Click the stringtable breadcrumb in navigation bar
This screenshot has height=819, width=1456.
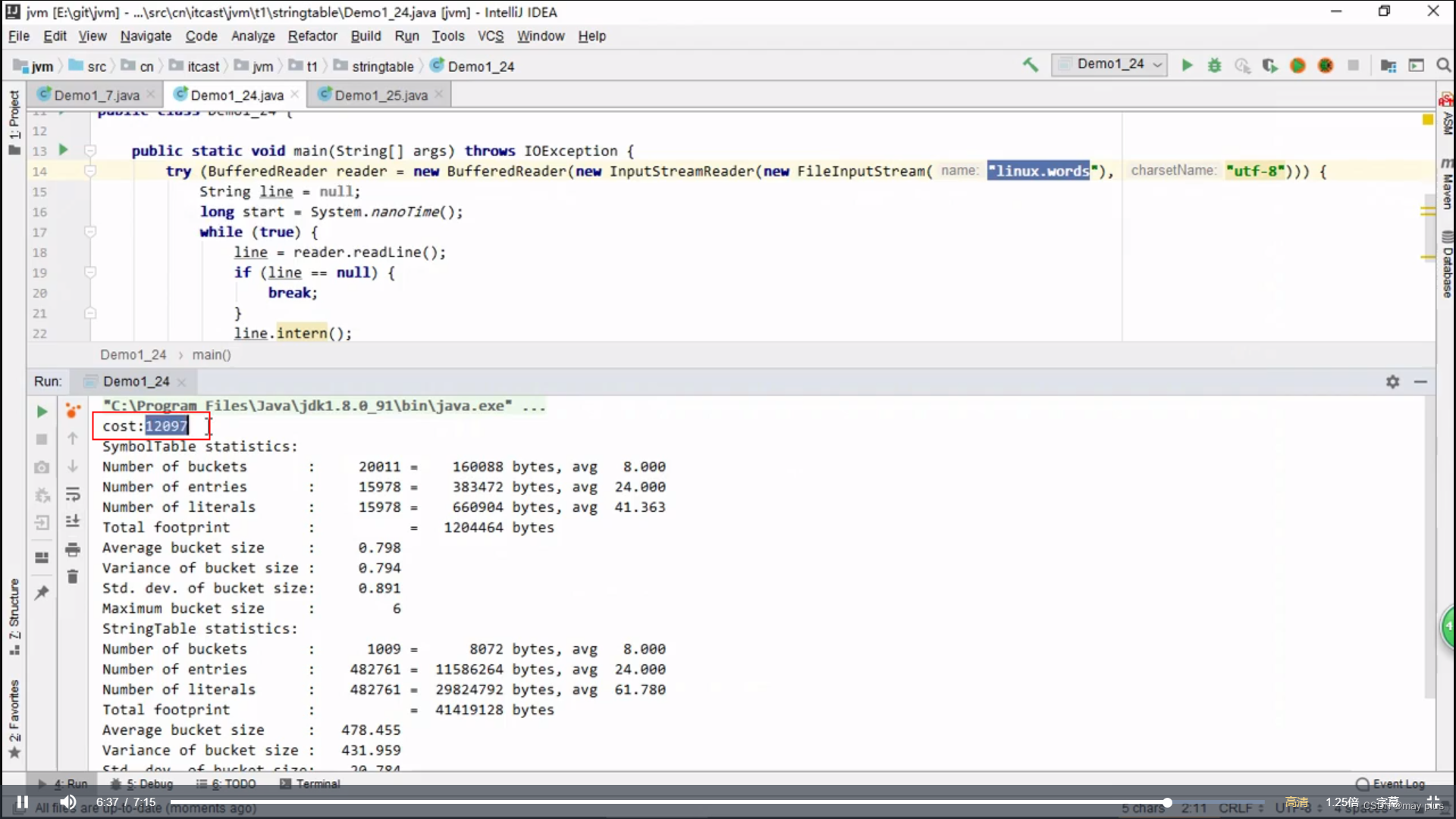pyautogui.click(x=382, y=67)
